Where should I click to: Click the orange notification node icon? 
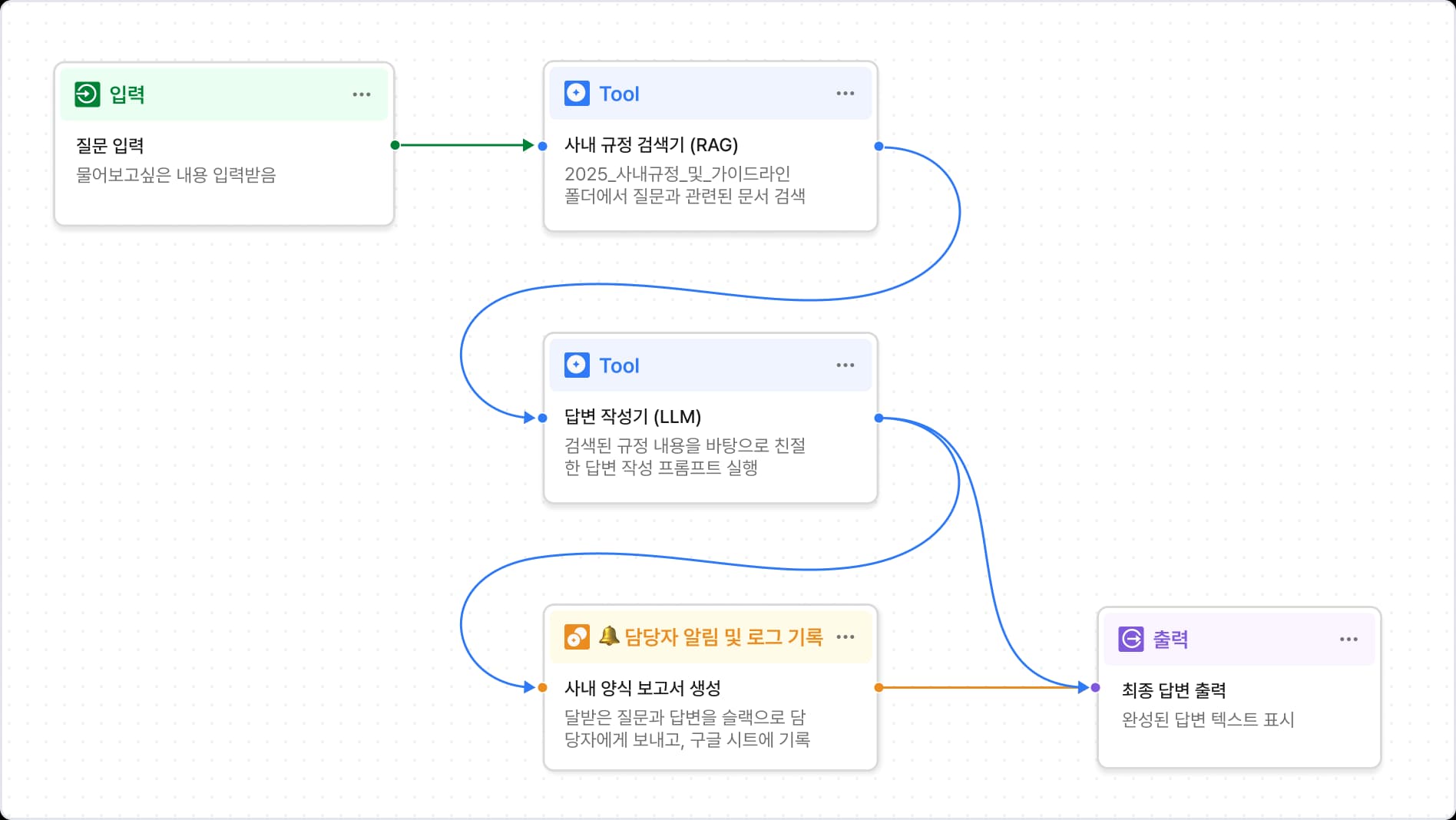[577, 637]
